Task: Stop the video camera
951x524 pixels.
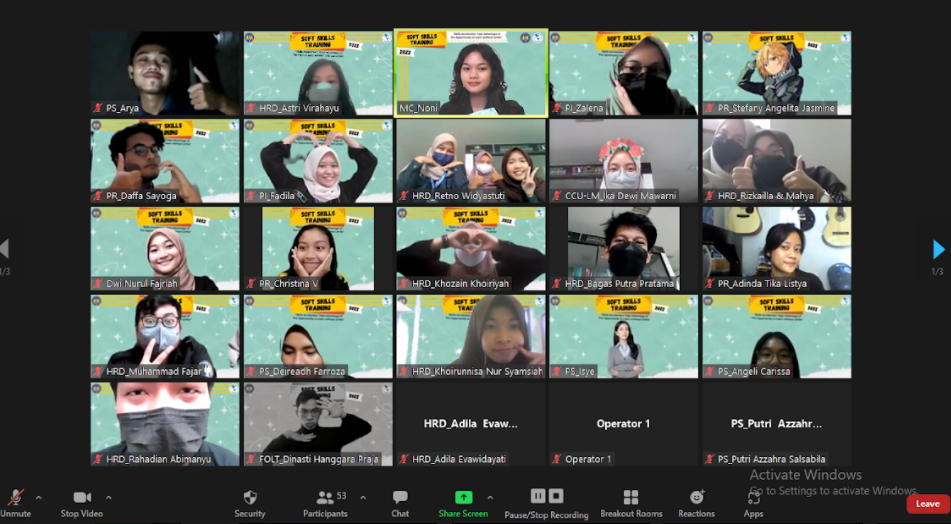Action: click(82, 498)
